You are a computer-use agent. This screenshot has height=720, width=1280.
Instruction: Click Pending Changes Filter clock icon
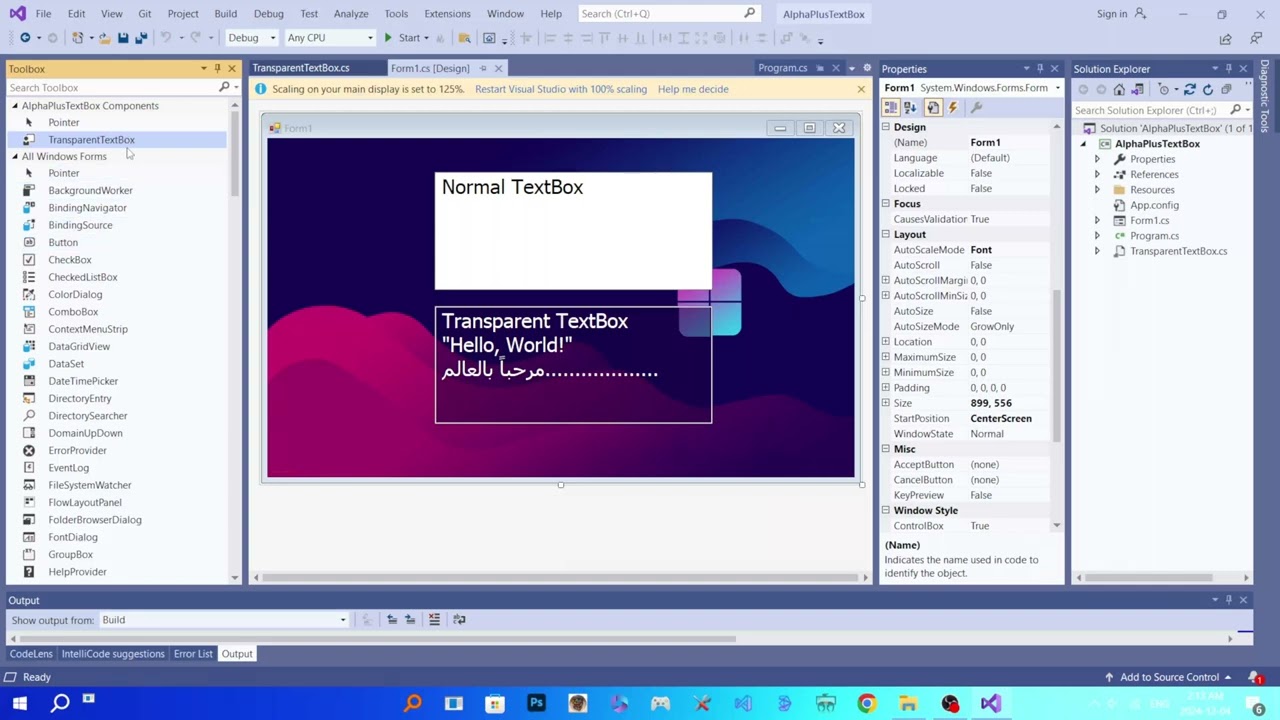1164,90
